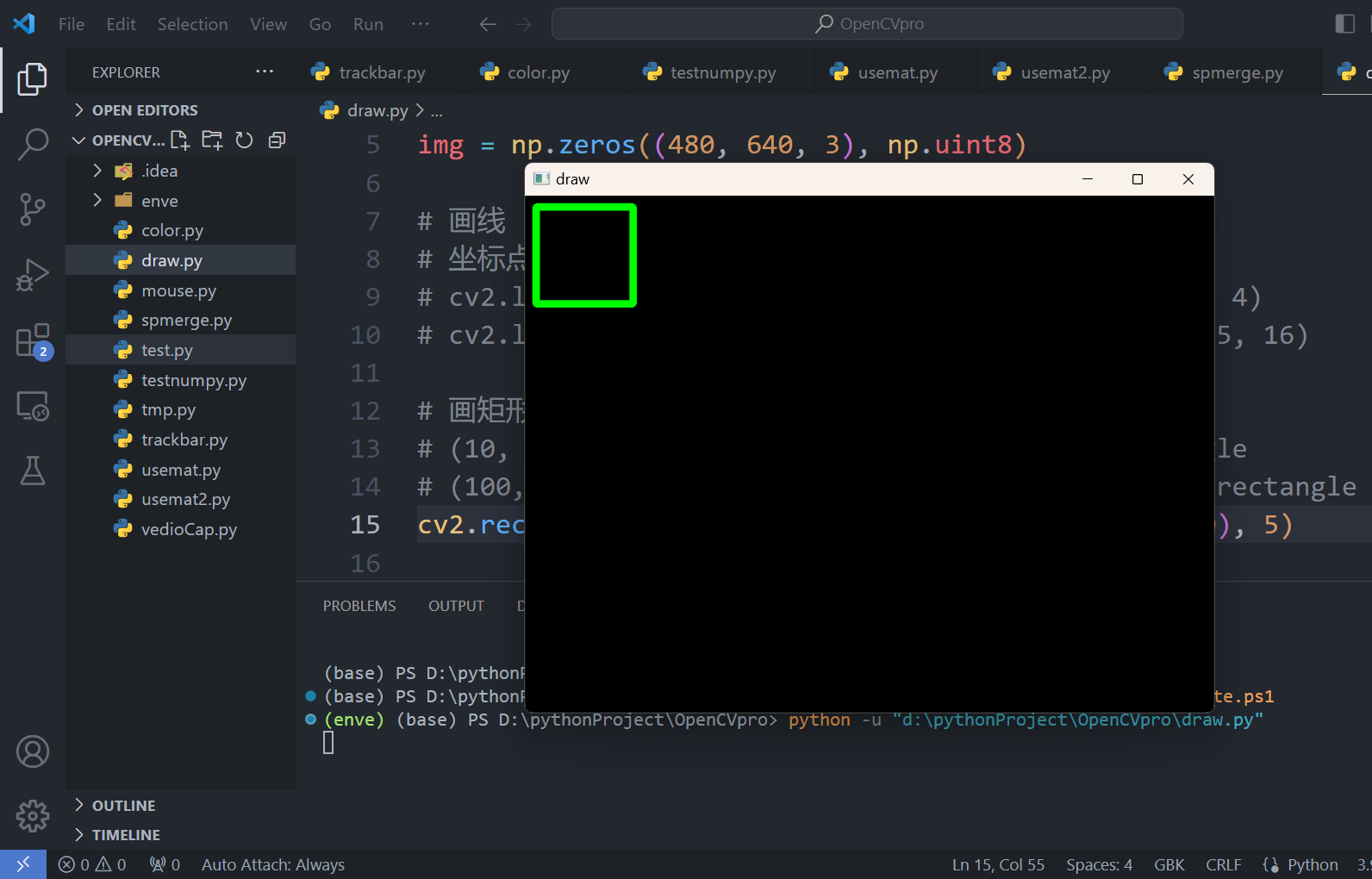The width and height of the screenshot is (1372, 879).
Task: Open the Remote Explorer view
Action: click(32, 406)
